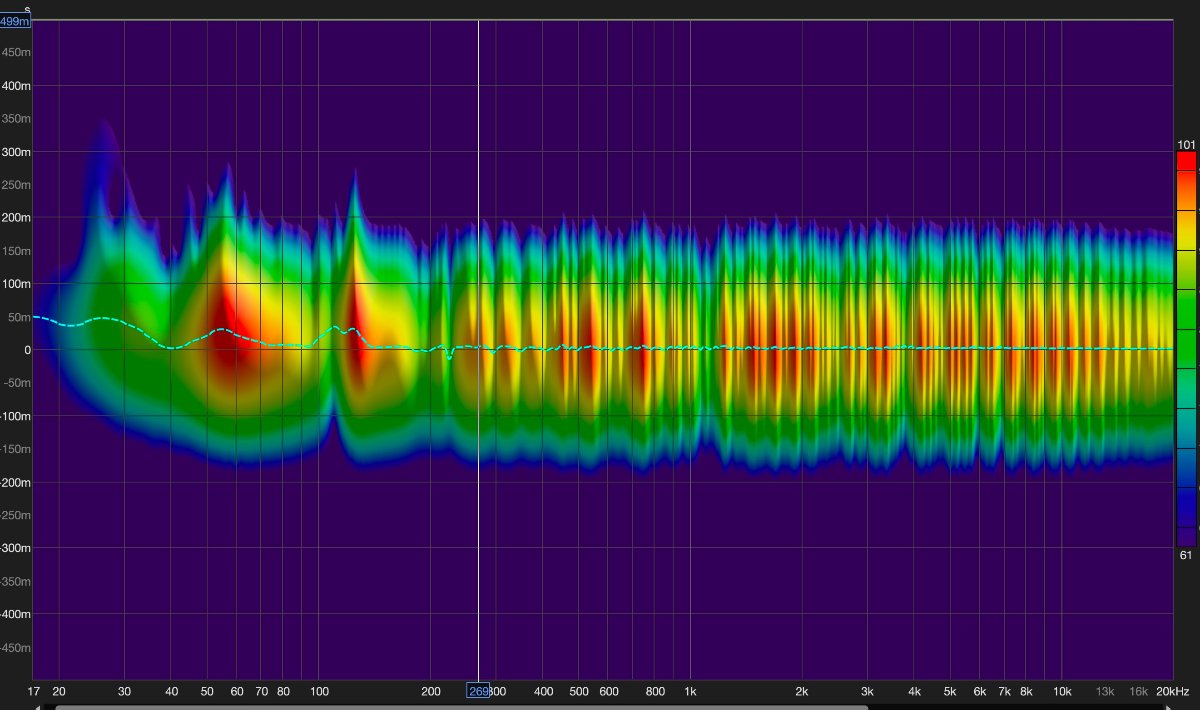Click the 10k frequency axis label
Viewport: 1200px width, 710px height.
(x=1062, y=691)
